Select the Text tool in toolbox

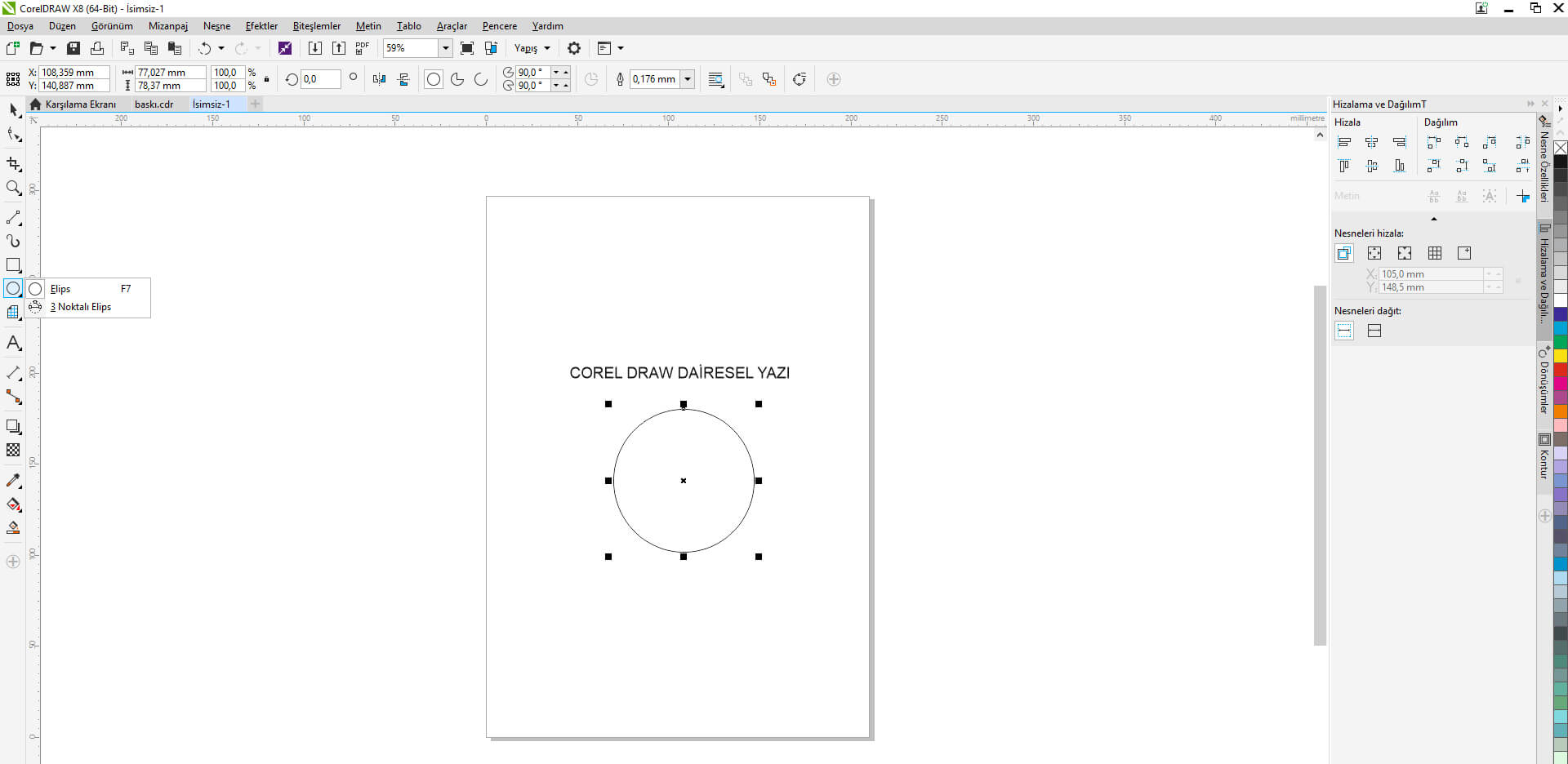coord(13,343)
